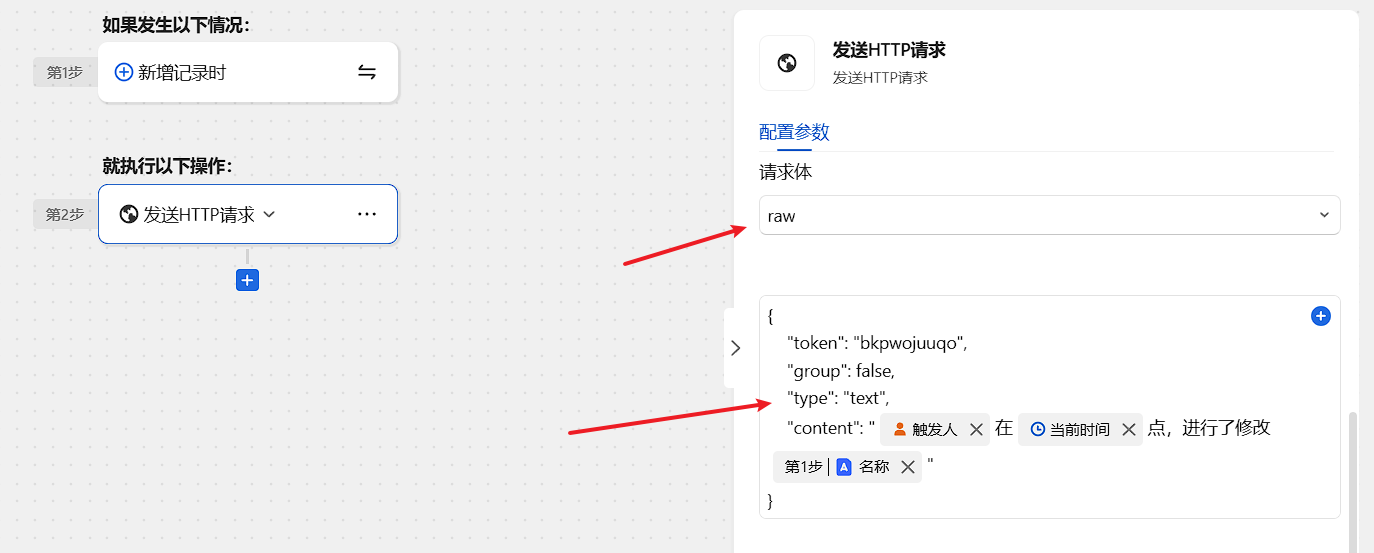Image resolution: width=1374 pixels, height=553 pixels.
Task: Click the swap icon on 新增记录时 card
Action: (367, 72)
